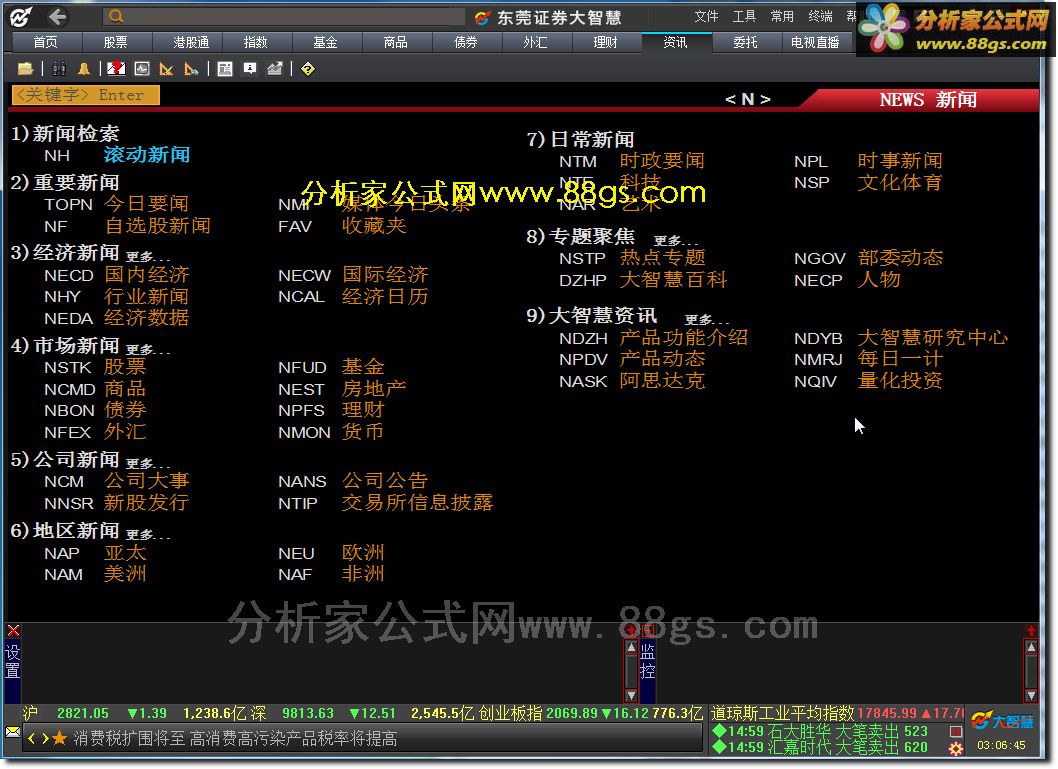Open the 设置 vertical tab

point(13,661)
